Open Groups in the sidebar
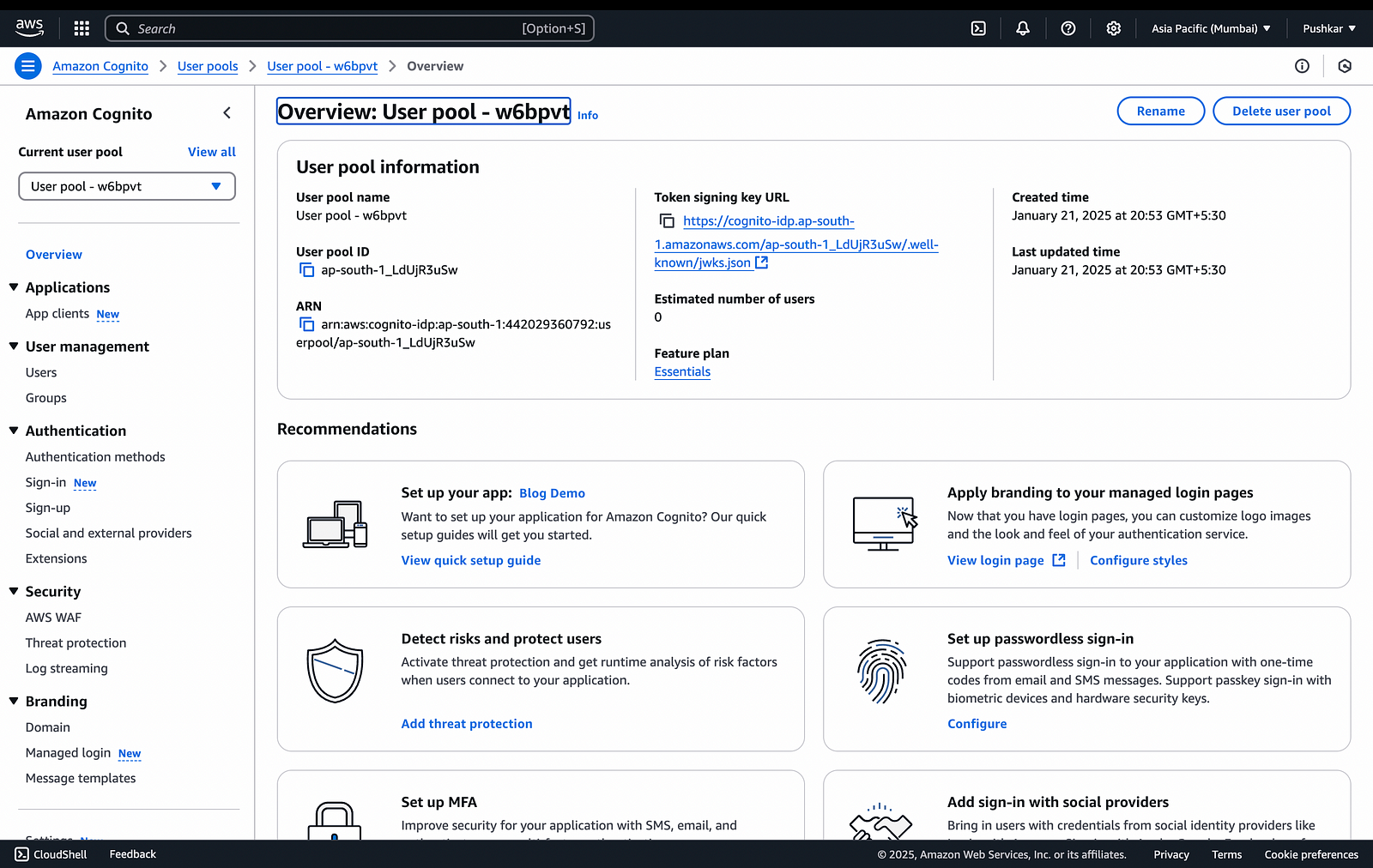 (x=46, y=398)
